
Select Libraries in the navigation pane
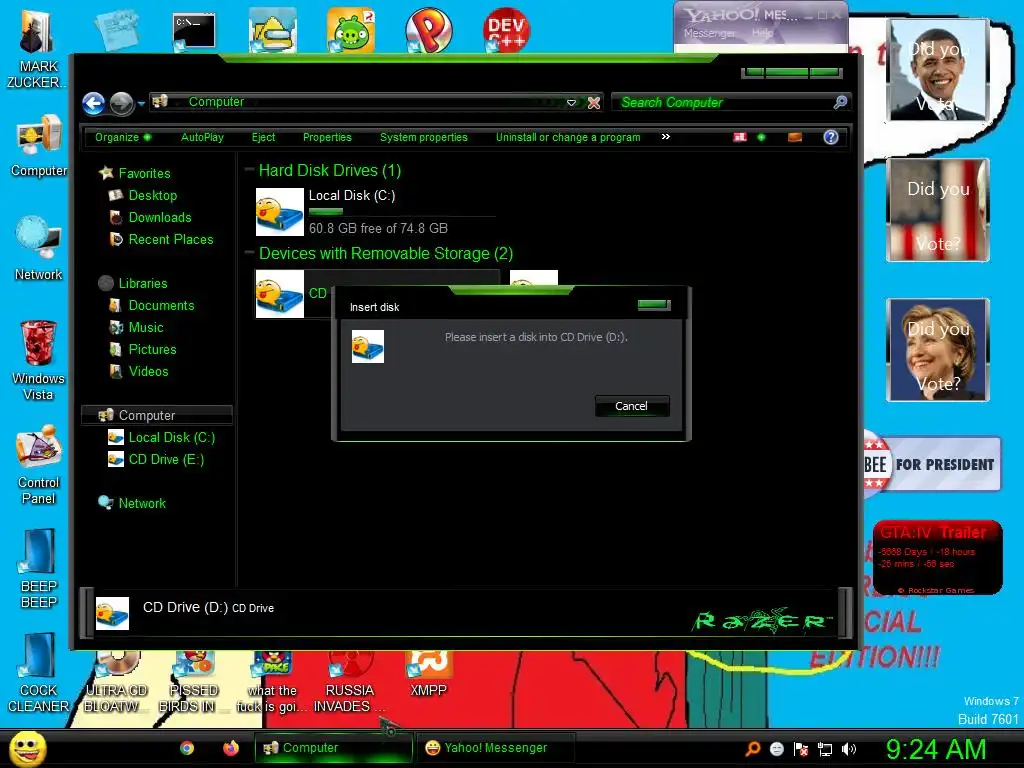[142, 283]
